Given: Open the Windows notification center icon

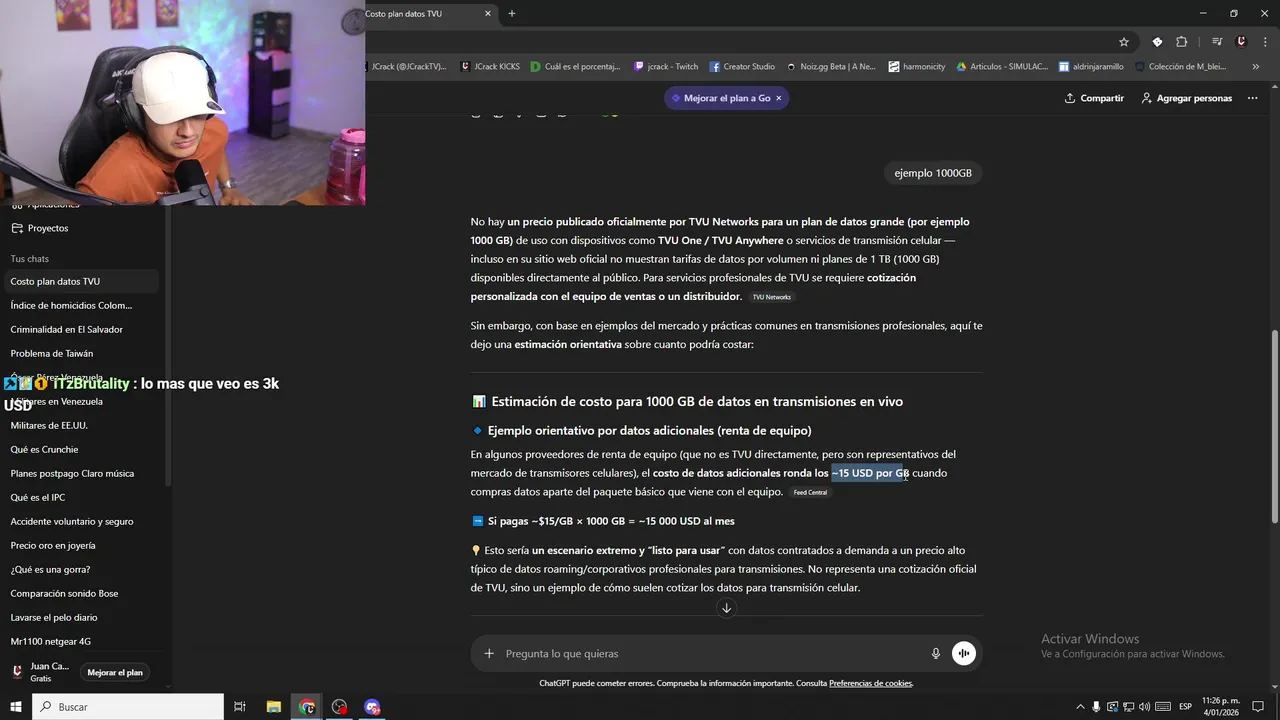Looking at the screenshot, I should click(x=1258, y=707).
